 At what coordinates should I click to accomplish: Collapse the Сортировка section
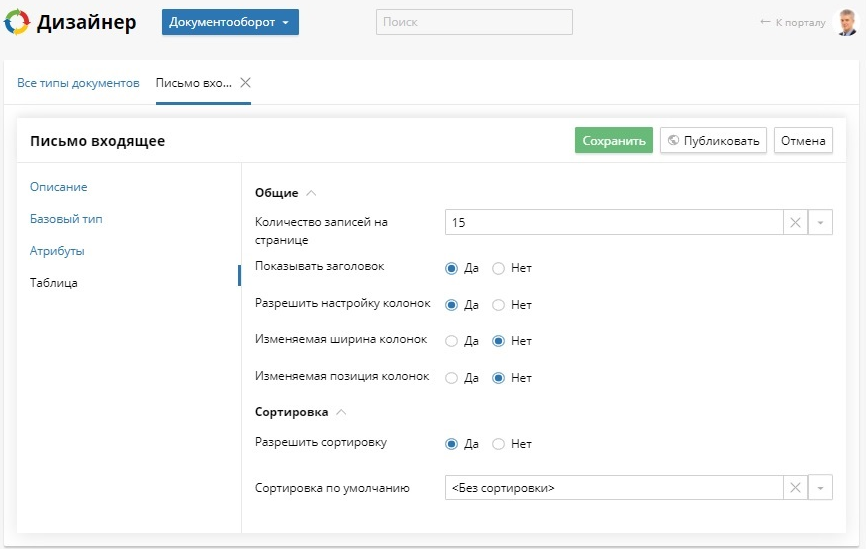(341, 411)
